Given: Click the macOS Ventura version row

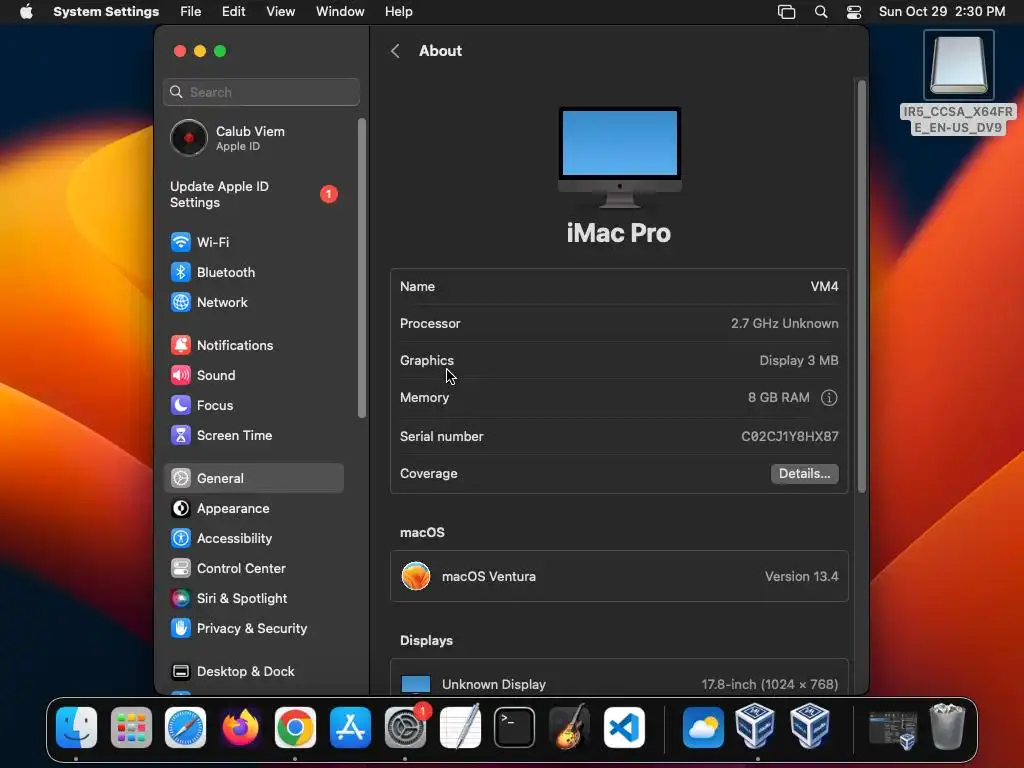Looking at the screenshot, I should click(x=619, y=577).
